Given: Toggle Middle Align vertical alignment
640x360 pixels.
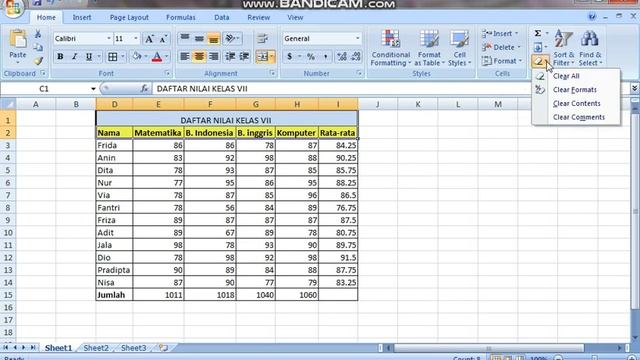Looking at the screenshot, I should click(199, 38).
